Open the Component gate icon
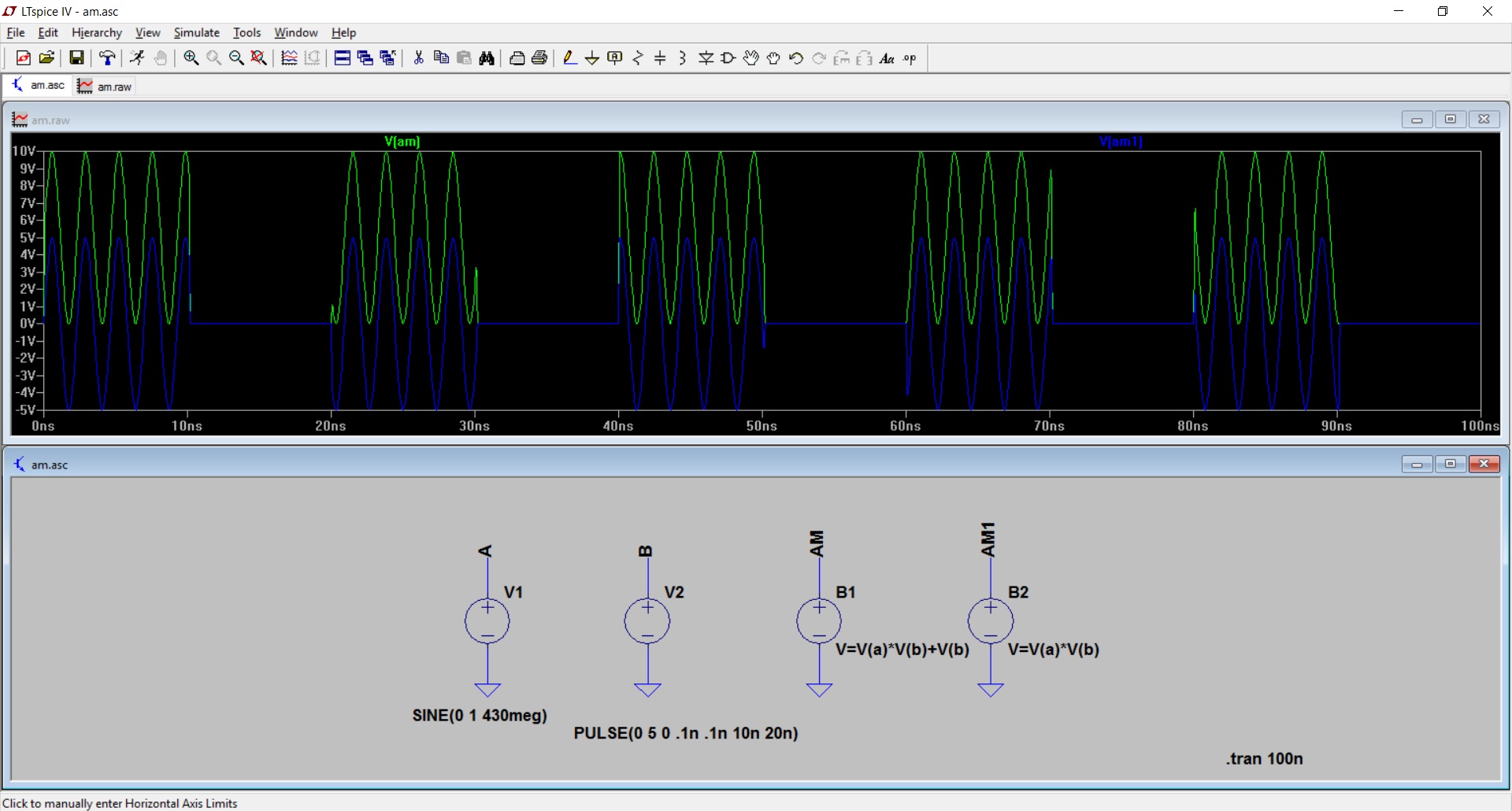 tap(728, 58)
